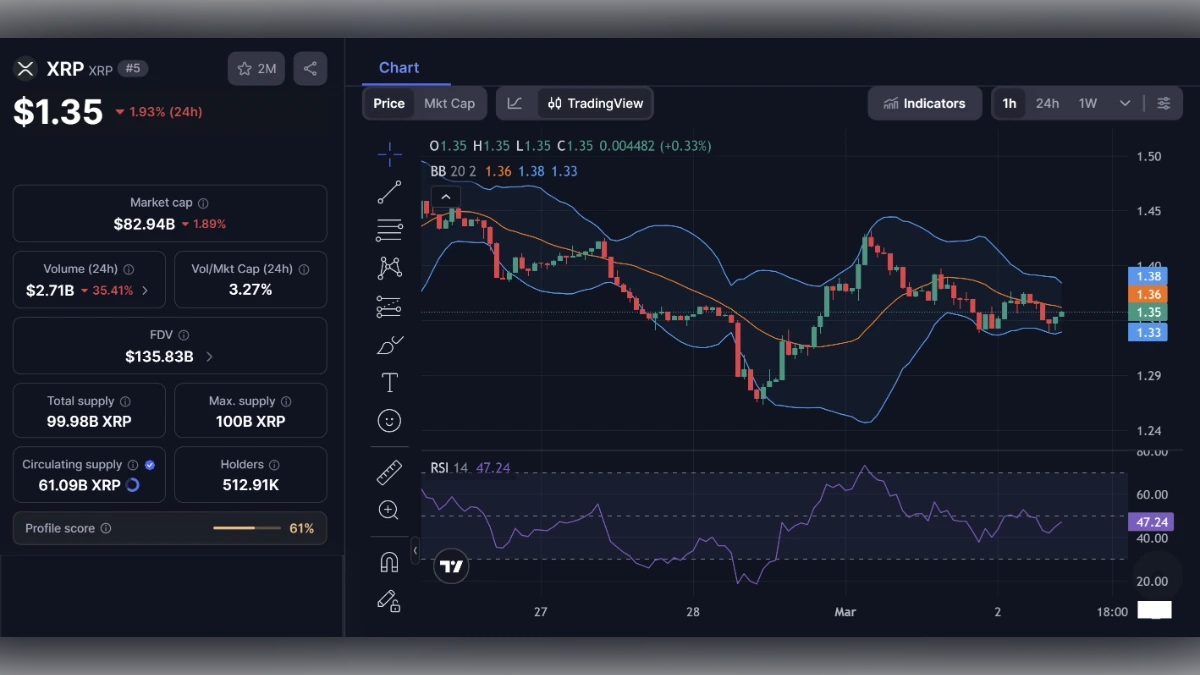Viewport: 1200px width, 675px height.
Task: Select the brush drawing tool
Action: 389,344
